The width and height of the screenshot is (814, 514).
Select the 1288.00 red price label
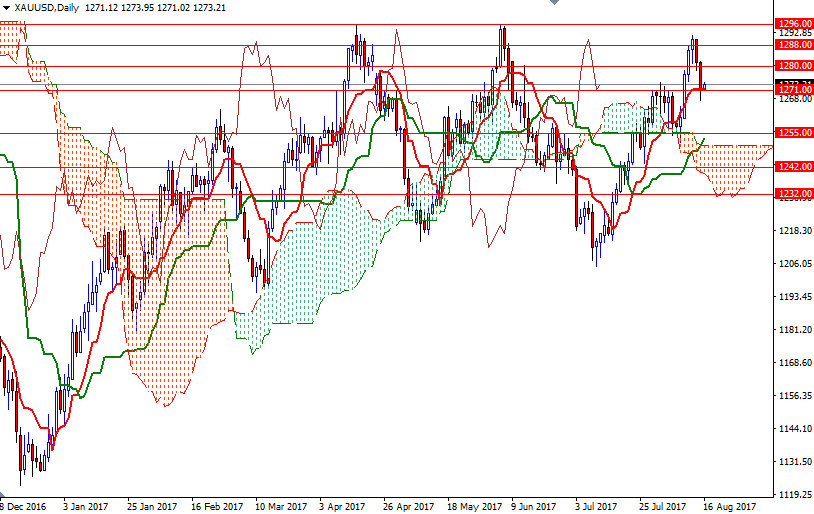click(793, 45)
